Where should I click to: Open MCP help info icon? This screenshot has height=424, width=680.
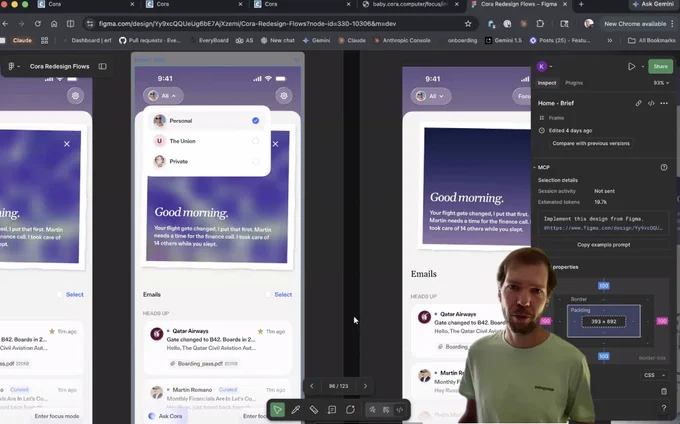664,167
